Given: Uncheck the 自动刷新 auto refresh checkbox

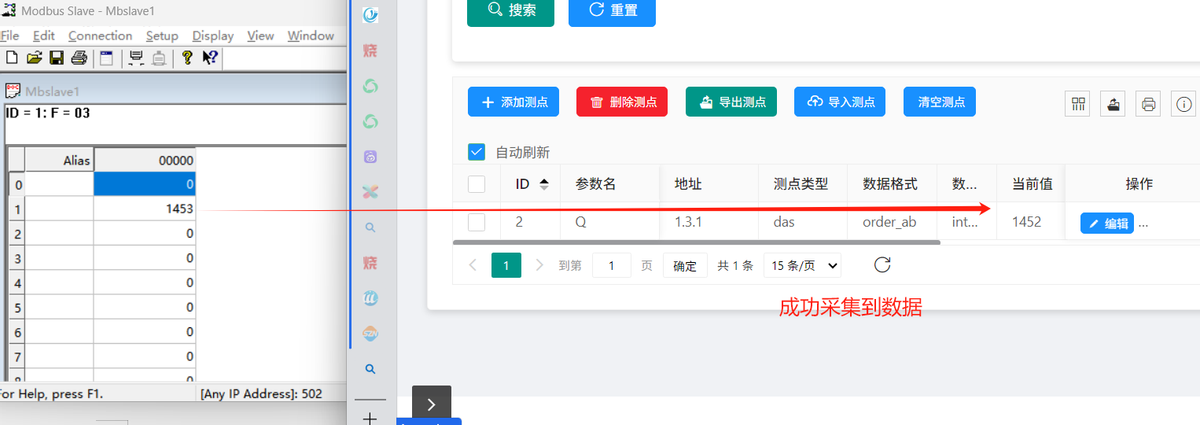Looking at the screenshot, I should pos(477,152).
